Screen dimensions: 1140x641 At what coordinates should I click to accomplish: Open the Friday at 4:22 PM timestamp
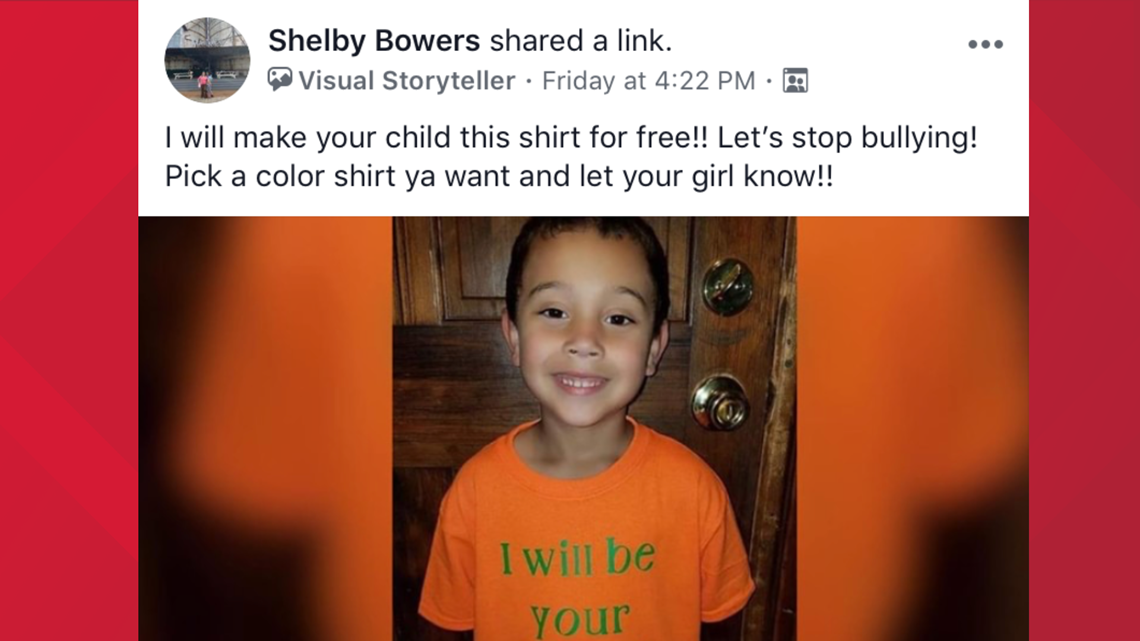(649, 80)
